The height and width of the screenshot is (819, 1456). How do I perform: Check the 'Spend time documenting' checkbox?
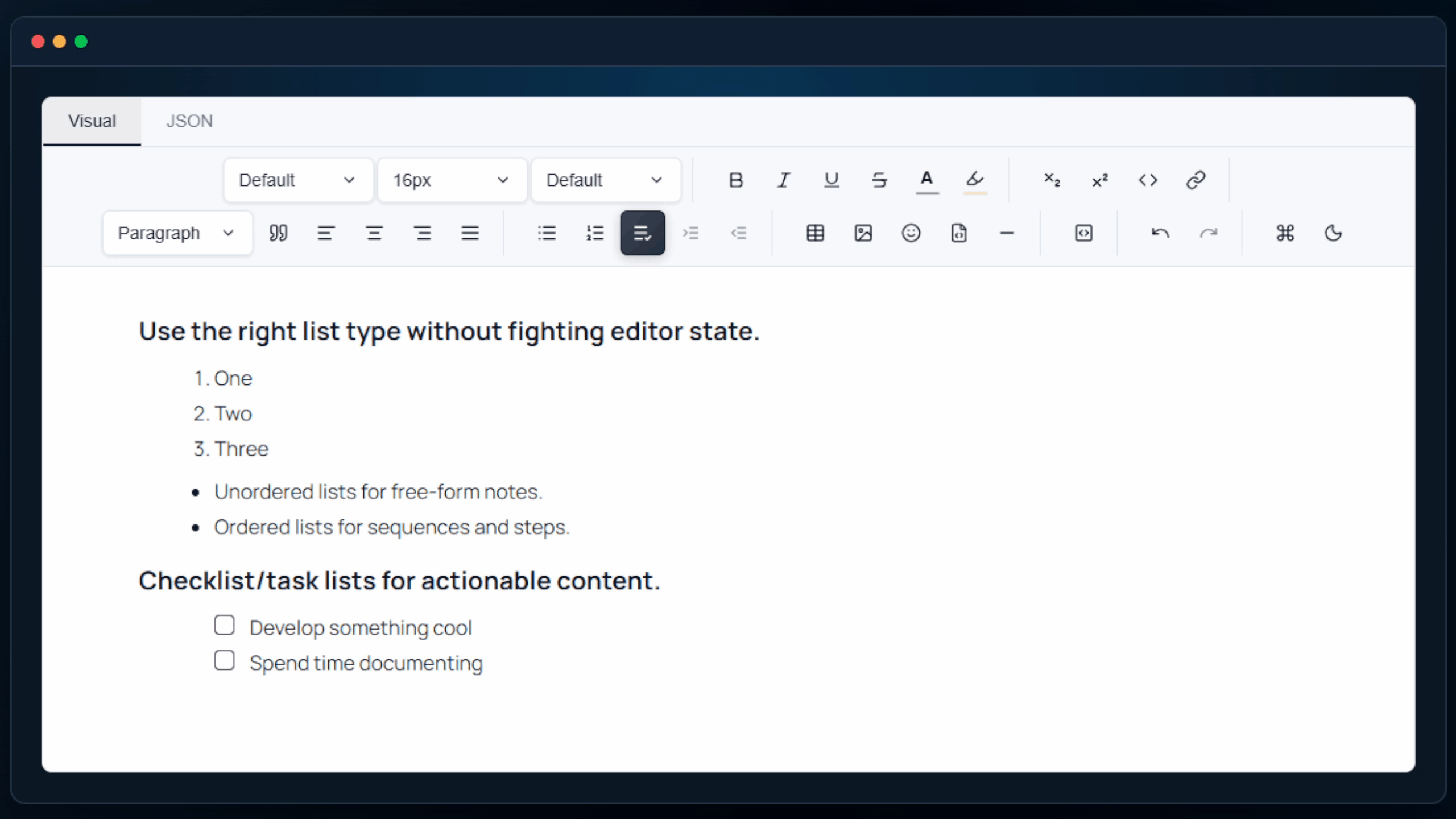224,660
